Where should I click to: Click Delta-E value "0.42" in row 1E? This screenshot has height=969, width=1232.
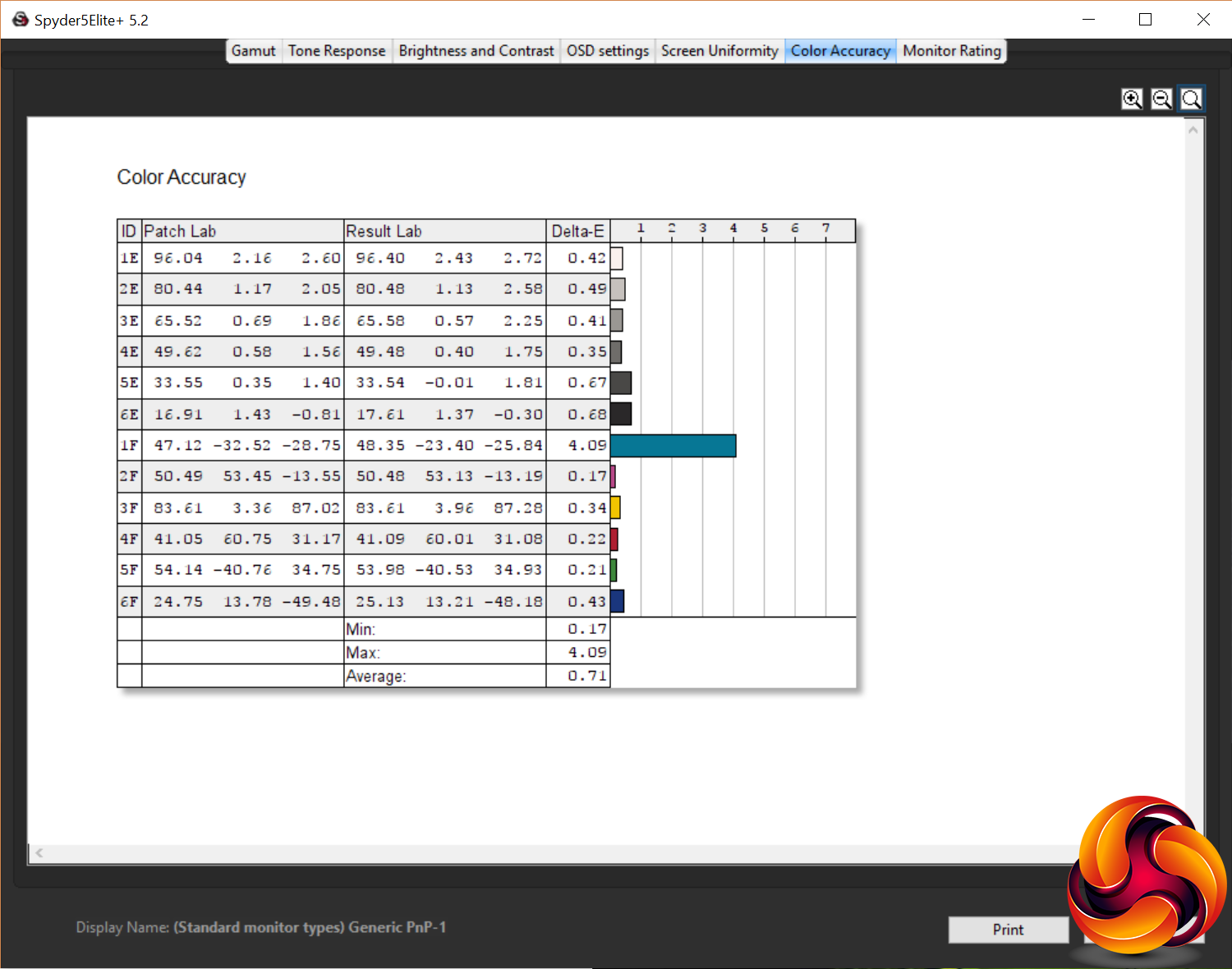click(587, 258)
